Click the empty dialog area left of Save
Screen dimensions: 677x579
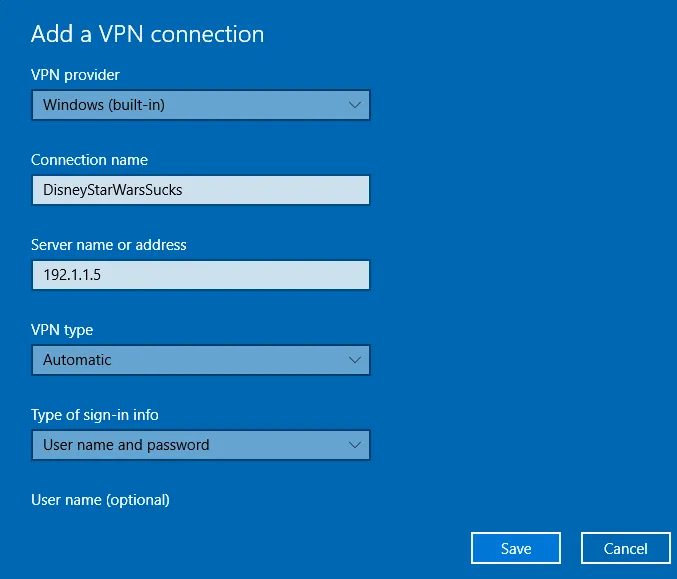pyautogui.click(x=250, y=548)
